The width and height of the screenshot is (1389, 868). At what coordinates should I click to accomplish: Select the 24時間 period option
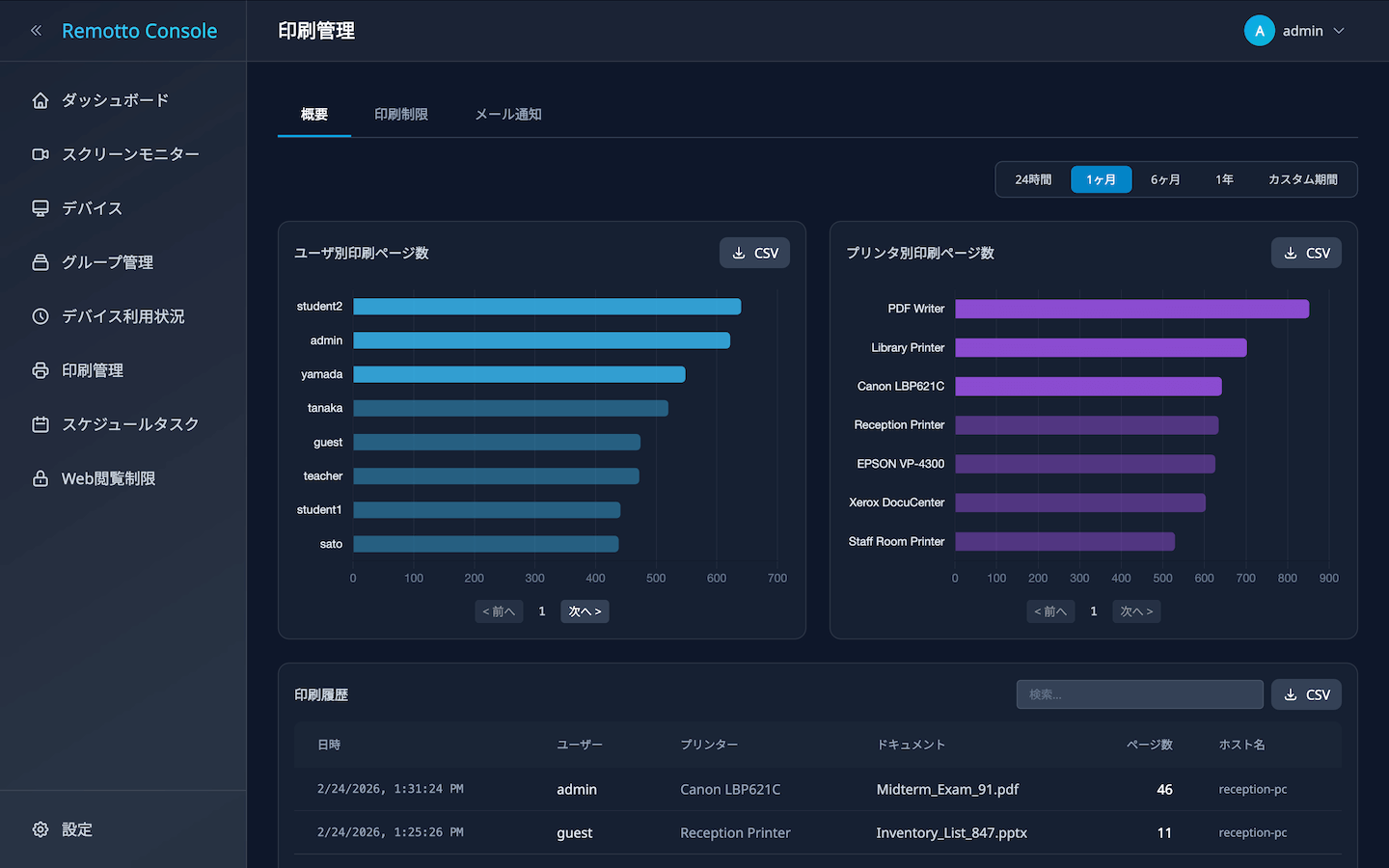point(1033,179)
